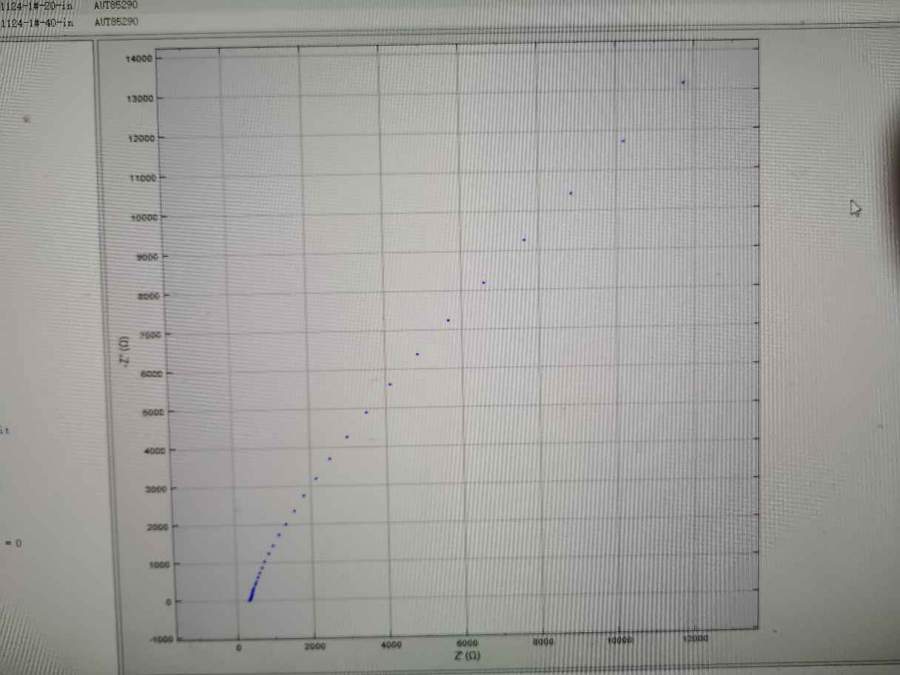Click the 4000 tick label on horizontal axis
This screenshot has width=900, height=675.
pyautogui.click(x=391, y=645)
